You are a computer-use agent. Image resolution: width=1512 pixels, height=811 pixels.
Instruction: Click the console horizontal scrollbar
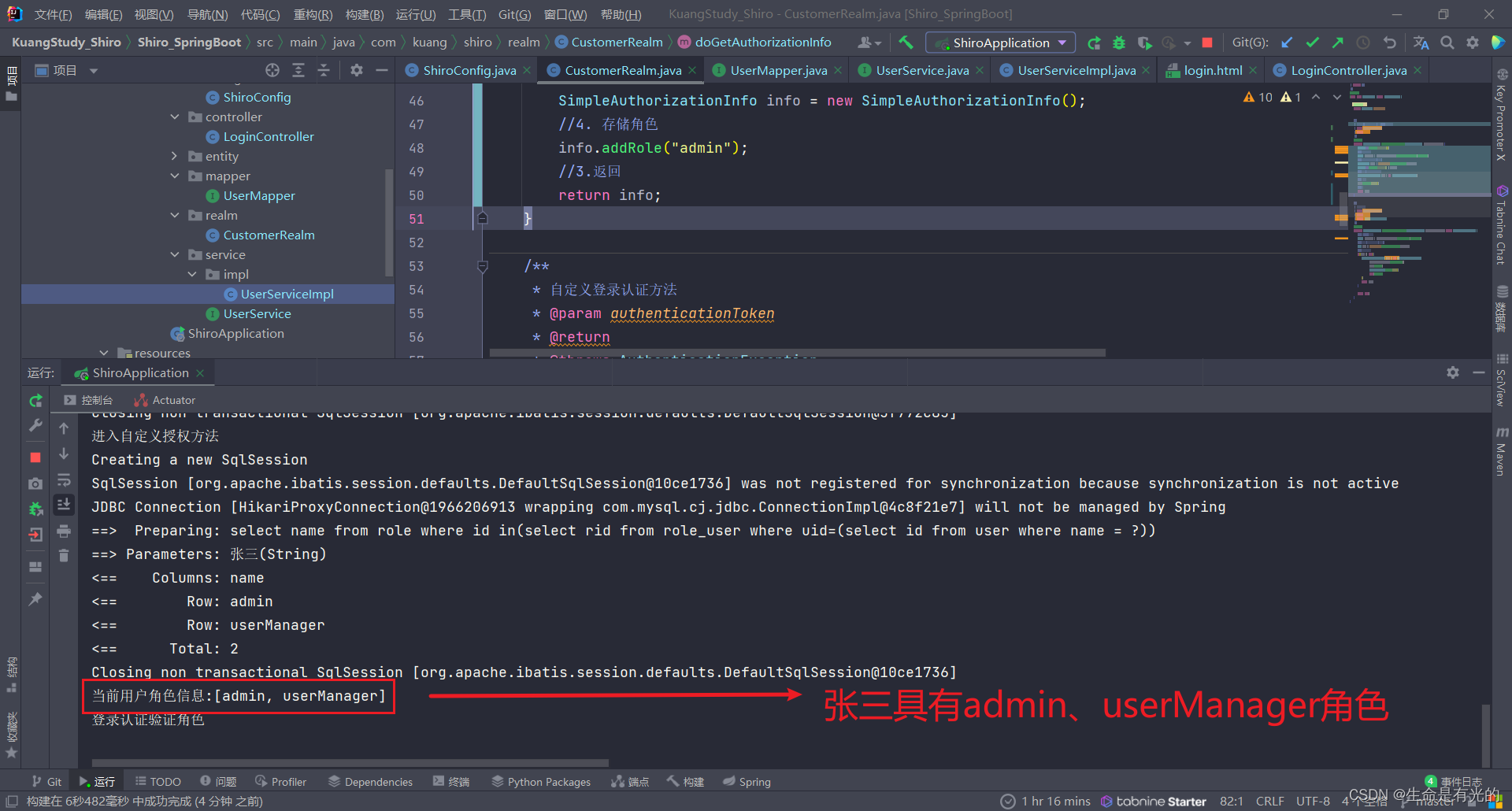click(350, 762)
